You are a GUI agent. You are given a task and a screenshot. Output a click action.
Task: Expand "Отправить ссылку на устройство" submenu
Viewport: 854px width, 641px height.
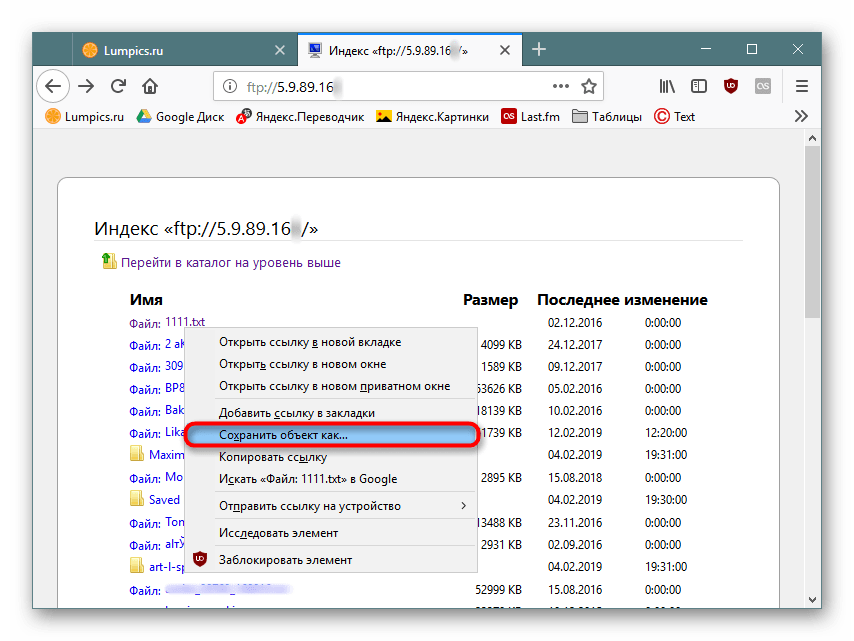point(463,506)
